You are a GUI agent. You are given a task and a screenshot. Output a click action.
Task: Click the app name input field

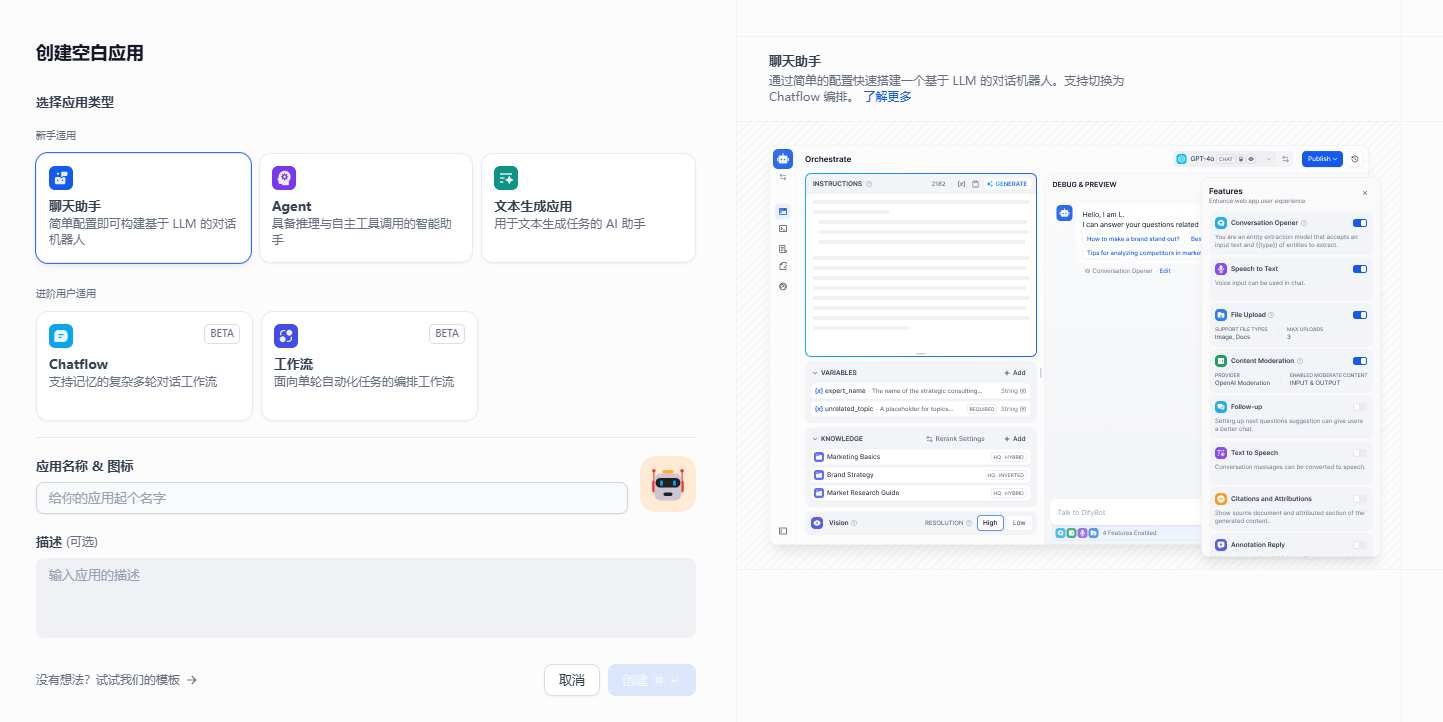330,497
